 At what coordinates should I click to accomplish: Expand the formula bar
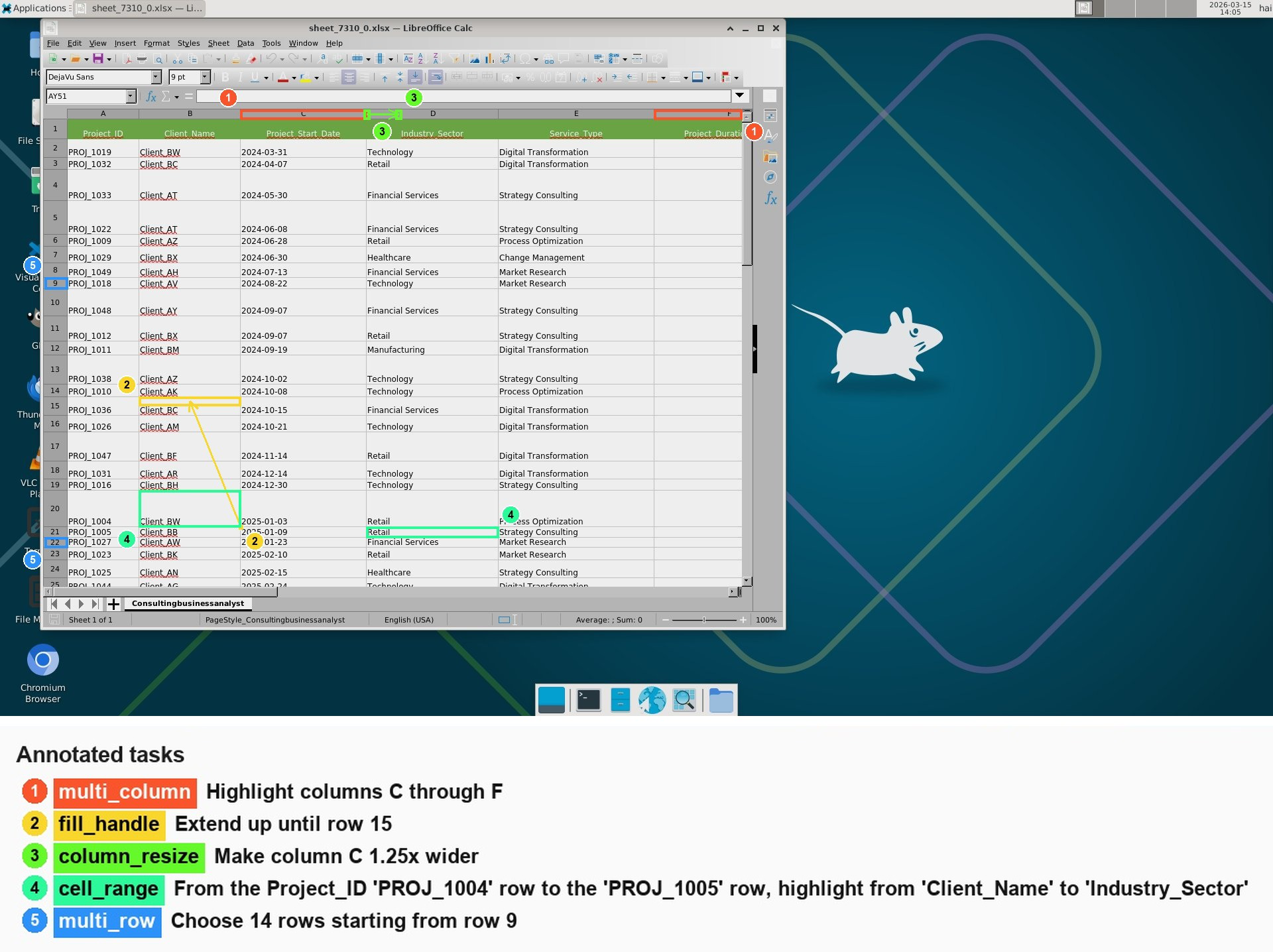[x=739, y=96]
